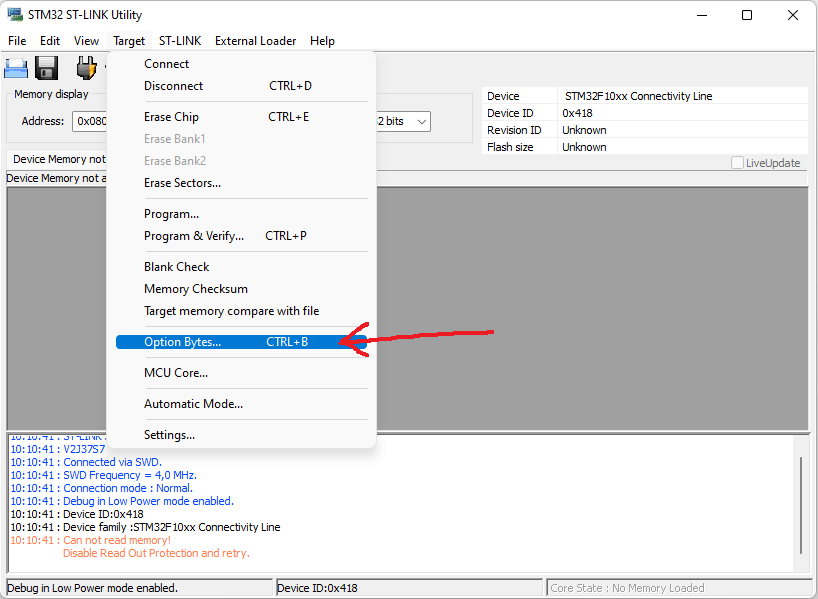Click the log panel vertical scrollbar

click(x=801, y=505)
